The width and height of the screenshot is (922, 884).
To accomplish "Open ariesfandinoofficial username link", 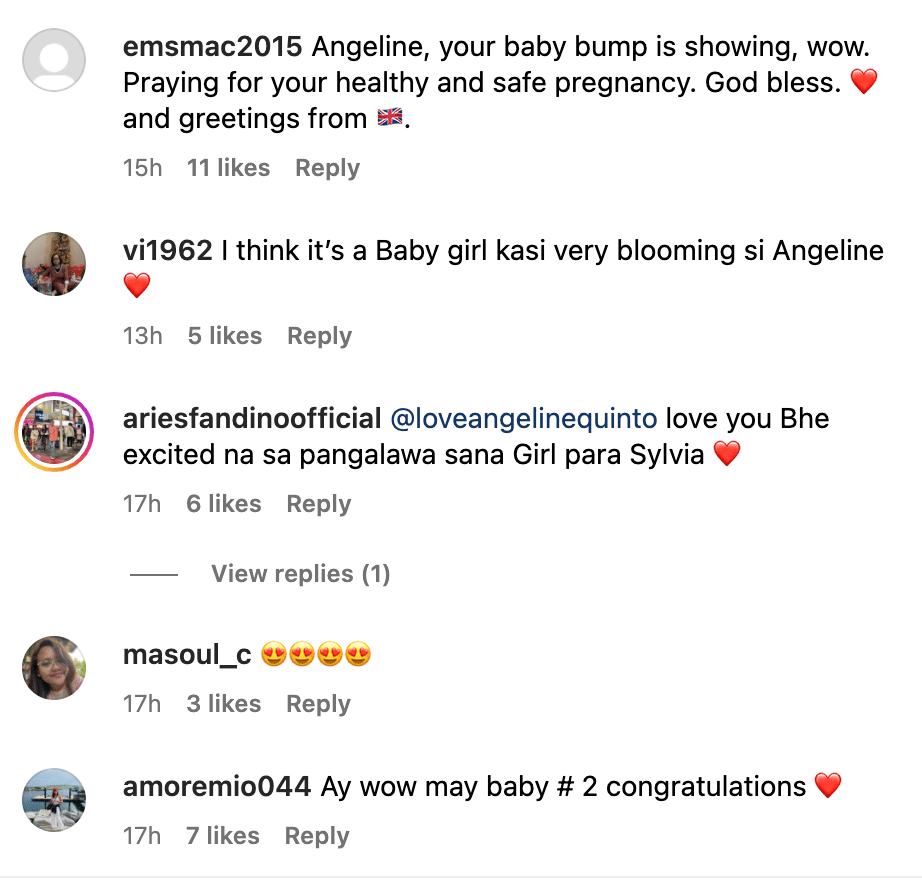I will tap(252, 418).
